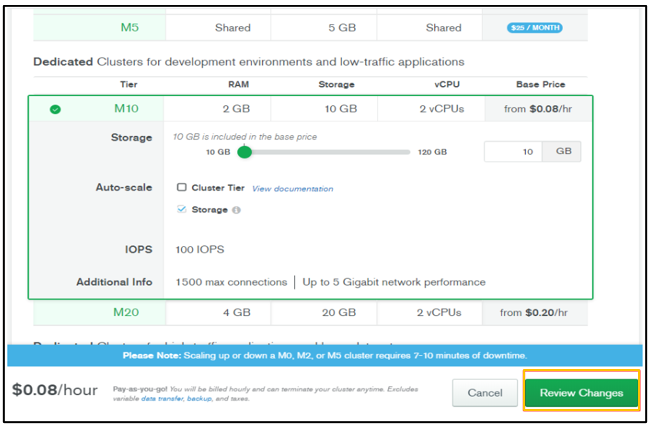The width and height of the screenshot is (651, 427).
Task: Click the green checkmark on M10 tier
Action: click(55, 108)
